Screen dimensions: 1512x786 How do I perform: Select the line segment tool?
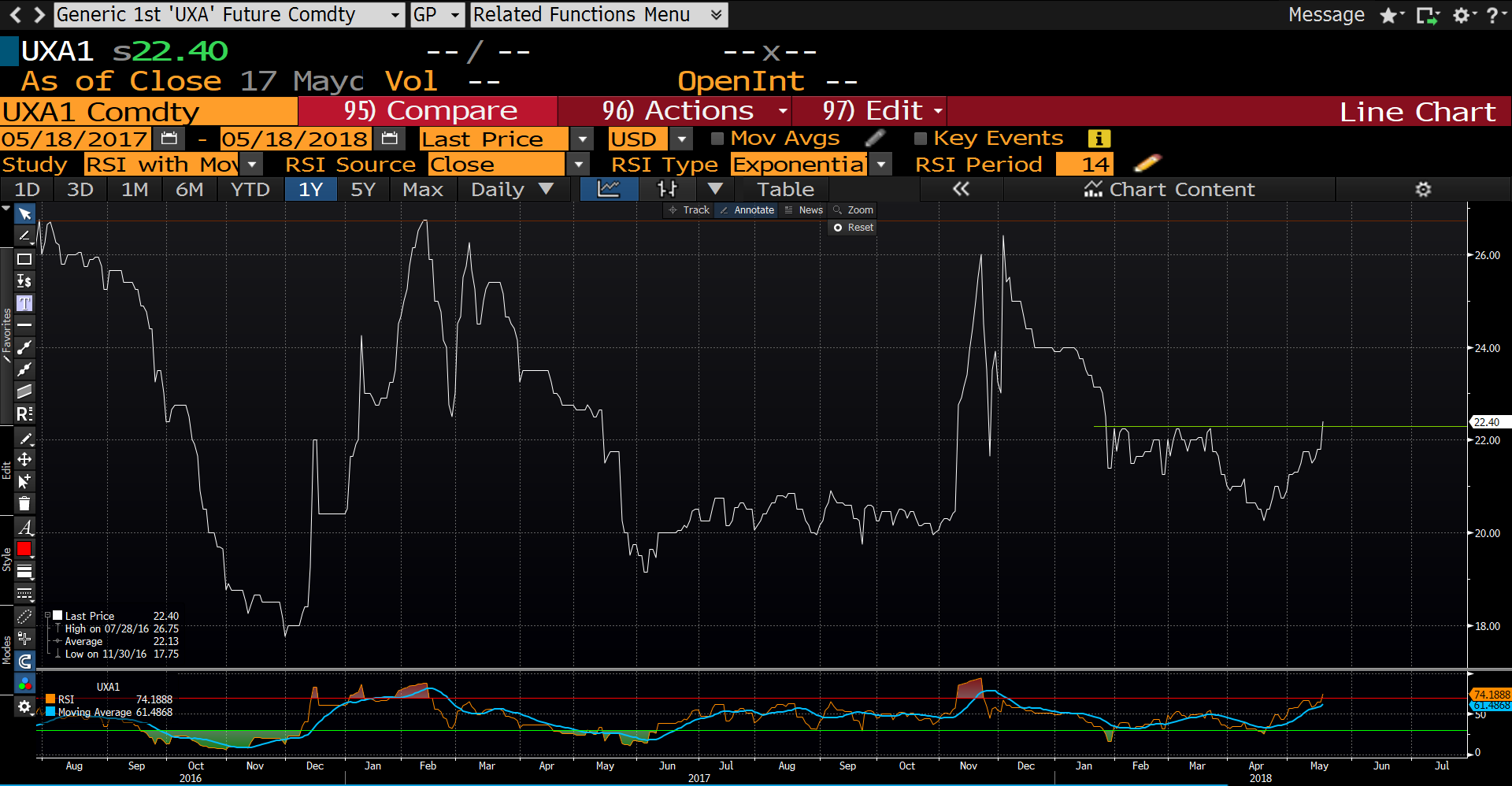pos(24,347)
